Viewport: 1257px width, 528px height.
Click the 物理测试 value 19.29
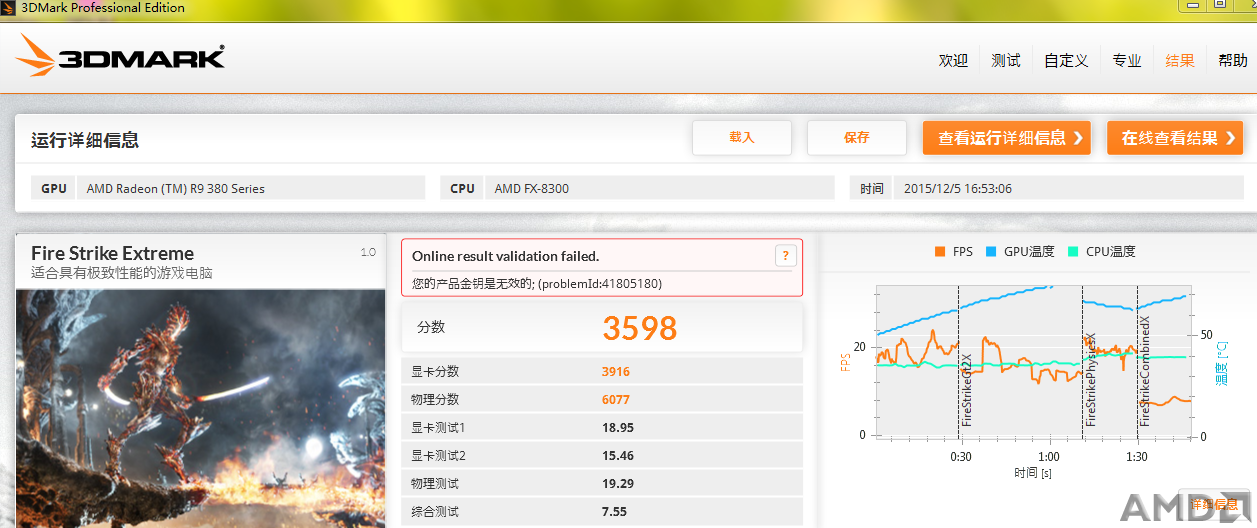(618, 484)
